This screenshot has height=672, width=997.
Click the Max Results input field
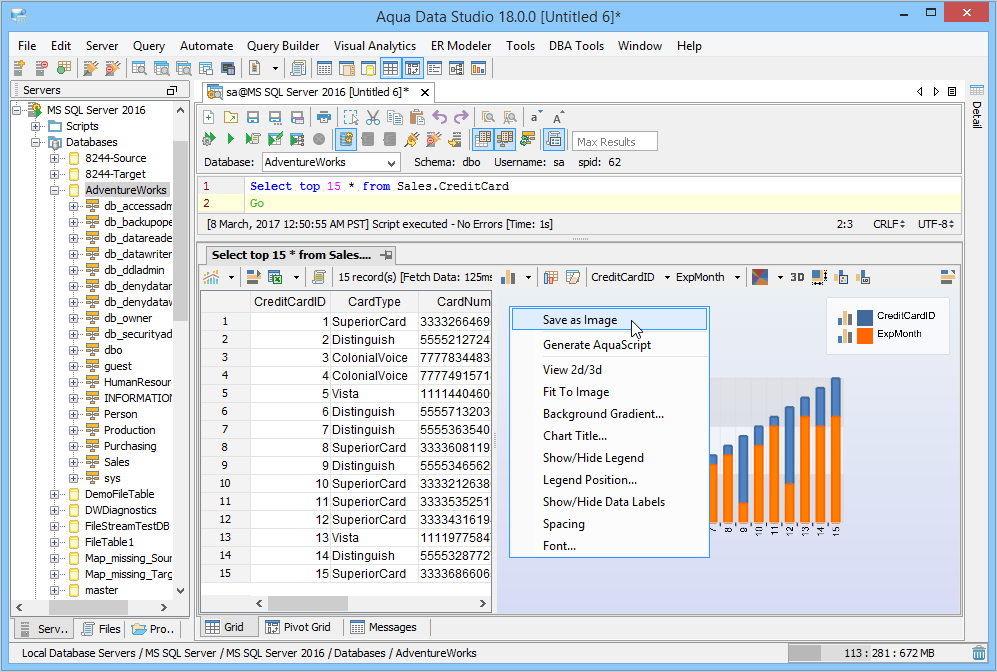(x=615, y=142)
